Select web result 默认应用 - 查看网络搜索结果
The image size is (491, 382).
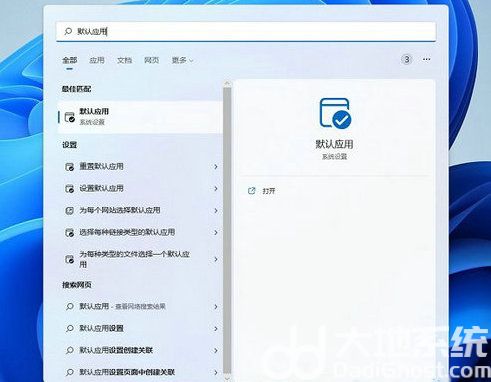pos(140,306)
